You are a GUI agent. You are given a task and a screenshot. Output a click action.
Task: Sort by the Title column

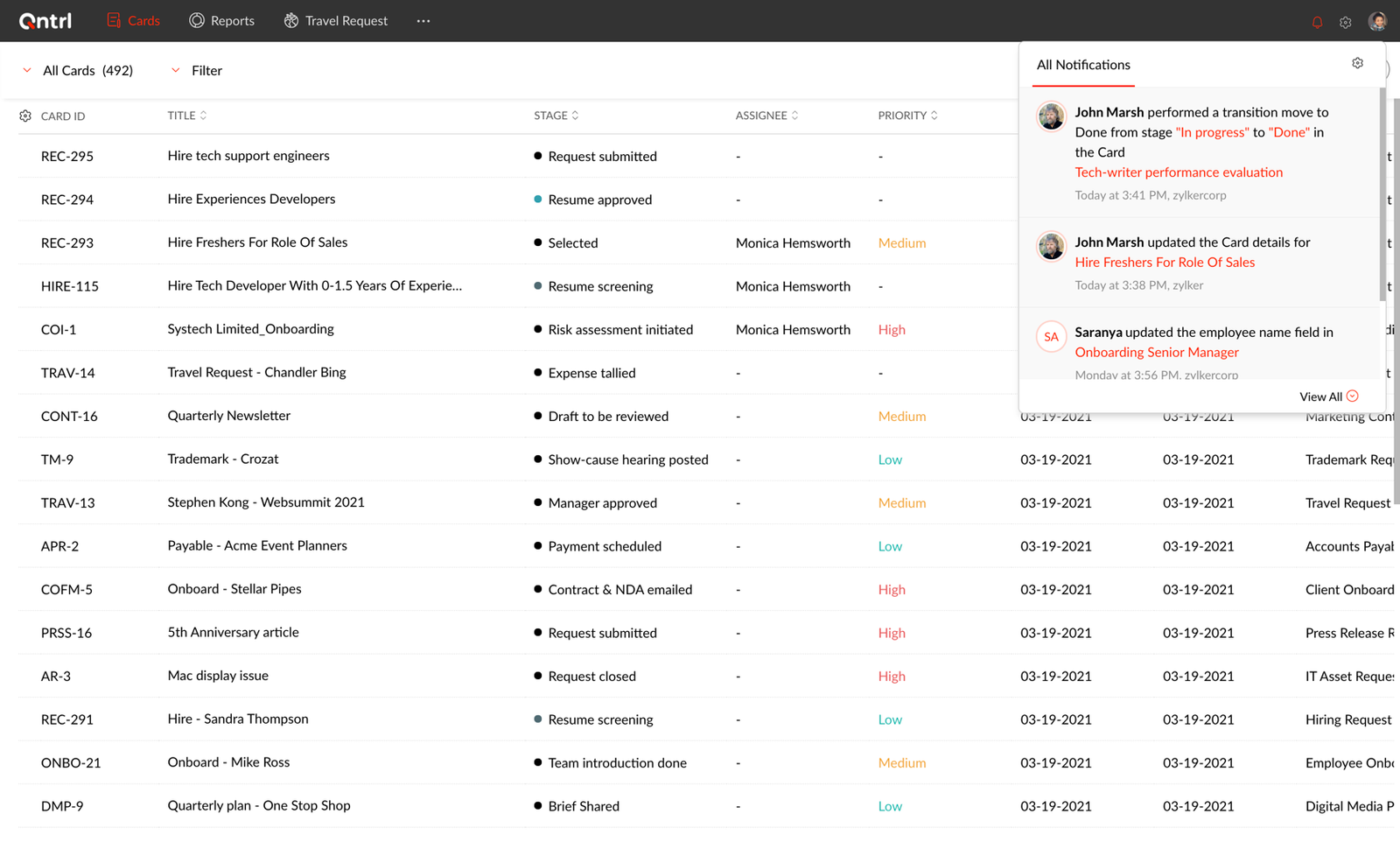click(187, 116)
